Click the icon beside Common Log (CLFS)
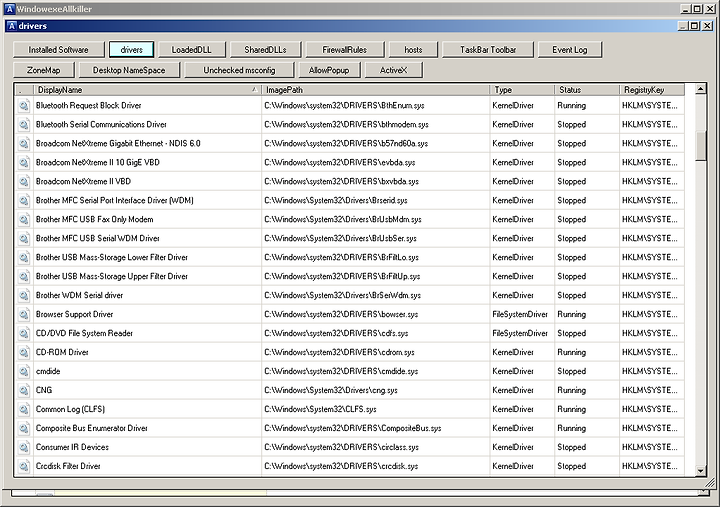 (23, 409)
